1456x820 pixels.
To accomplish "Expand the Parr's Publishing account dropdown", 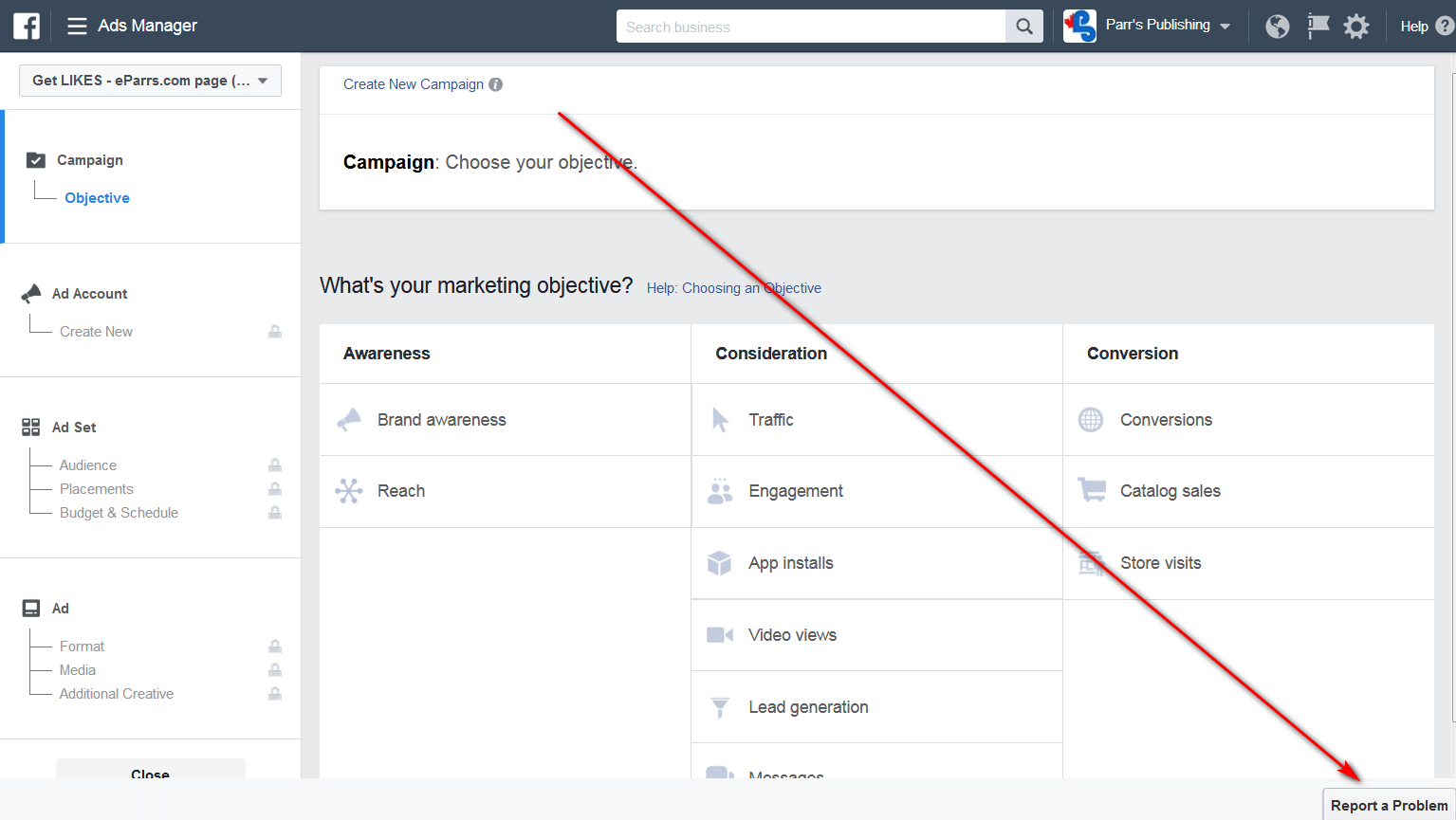I will [x=1225, y=27].
